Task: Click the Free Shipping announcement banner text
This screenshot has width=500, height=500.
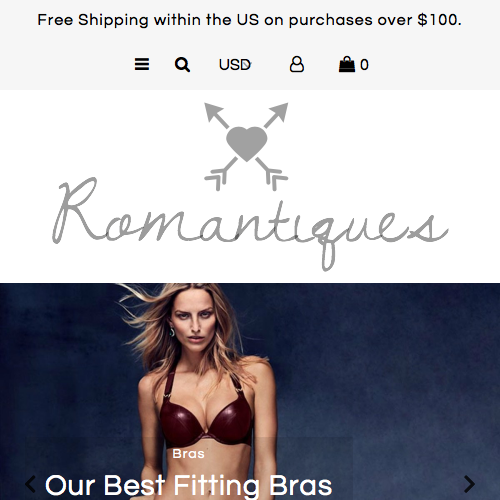Action: tap(249, 20)
